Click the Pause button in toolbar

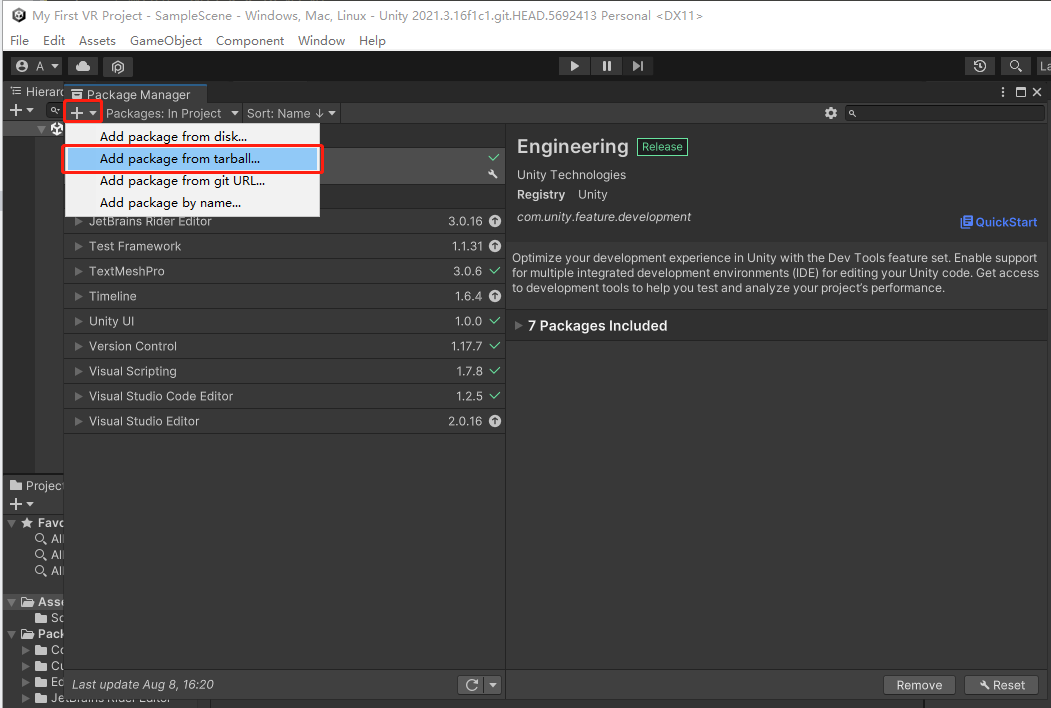(x=606, y=66)
